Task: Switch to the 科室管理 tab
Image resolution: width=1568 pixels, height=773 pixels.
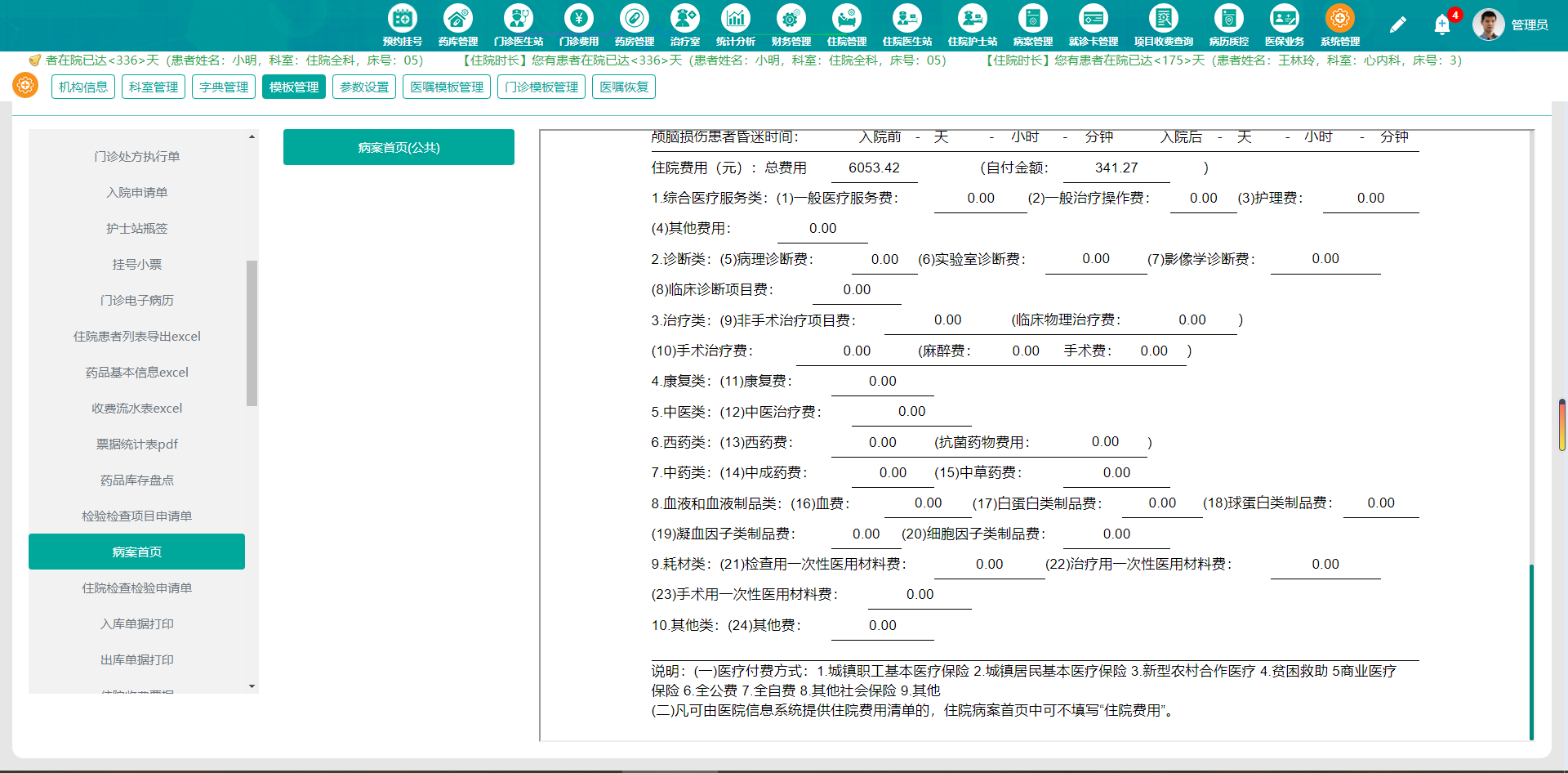Action: point(154,87)
